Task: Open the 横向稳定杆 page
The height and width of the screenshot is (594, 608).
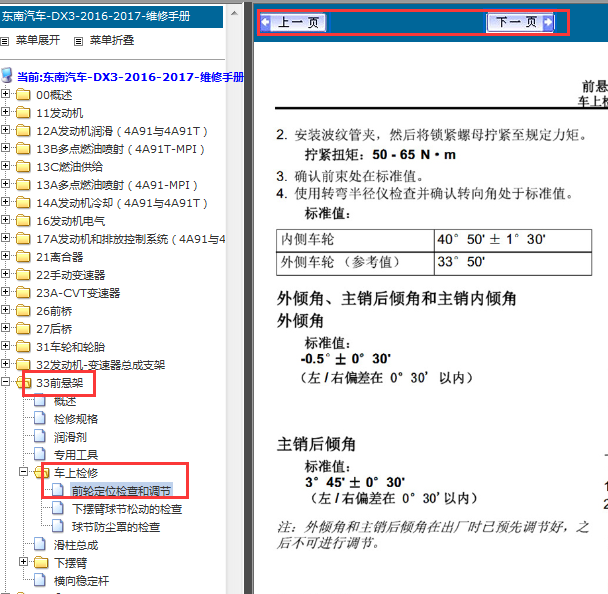Action: point(81,581)
